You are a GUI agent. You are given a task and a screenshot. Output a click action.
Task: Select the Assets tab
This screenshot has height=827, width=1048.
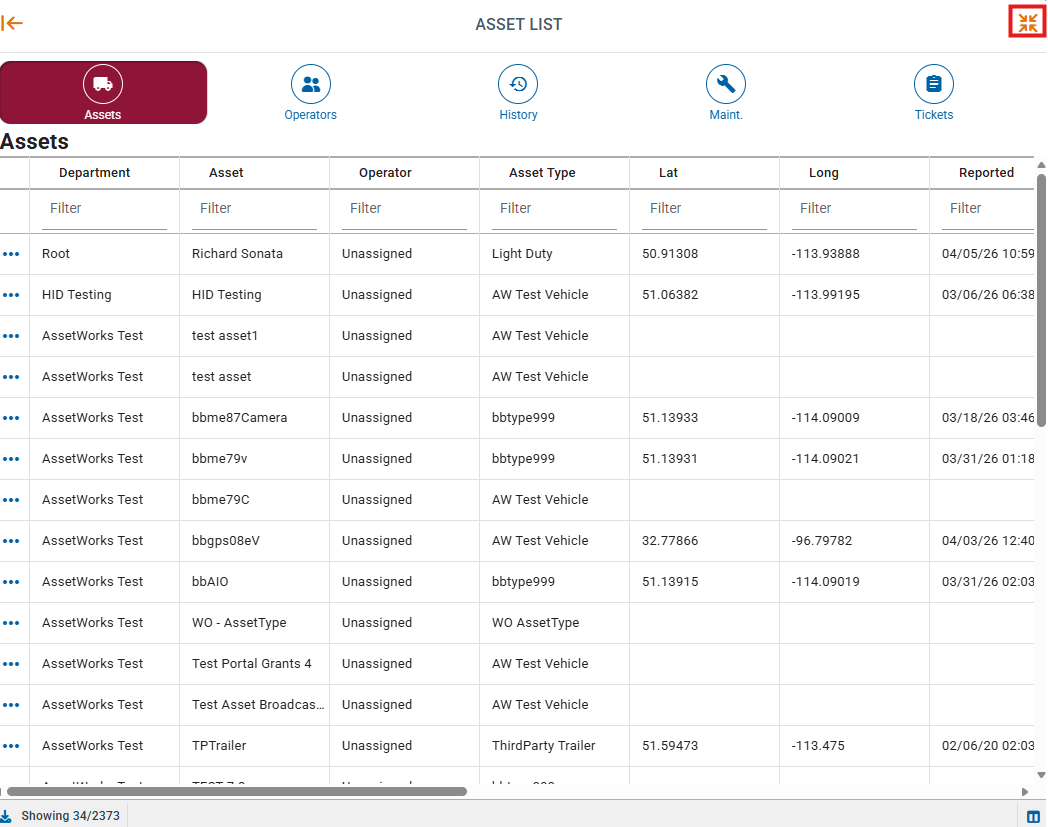tap(104, 92)
